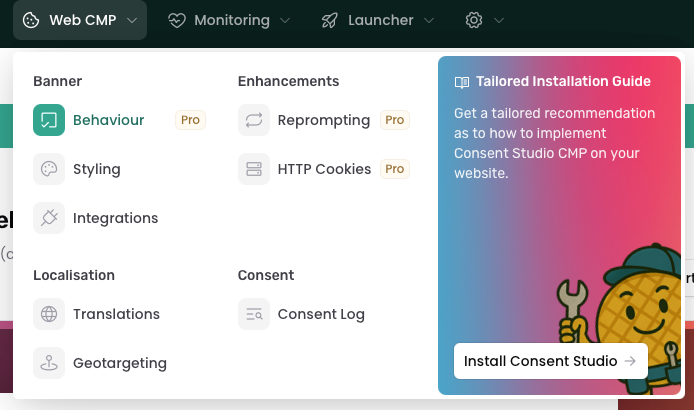Click the Reprompting loop icon
This screenshot has height=410, width=694.
coord(254,120)
